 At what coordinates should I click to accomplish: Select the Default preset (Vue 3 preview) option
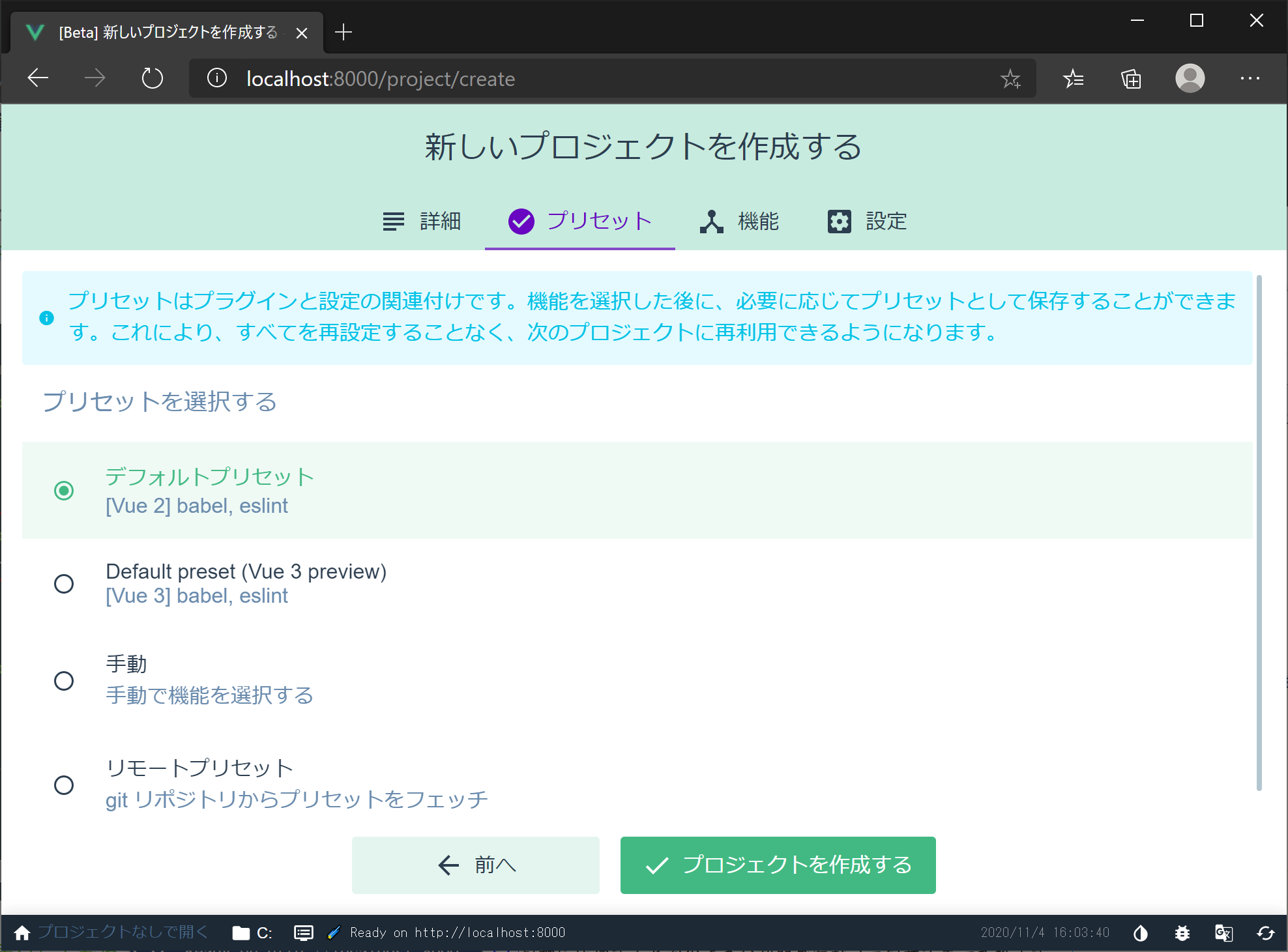click(x=64, y=584)
